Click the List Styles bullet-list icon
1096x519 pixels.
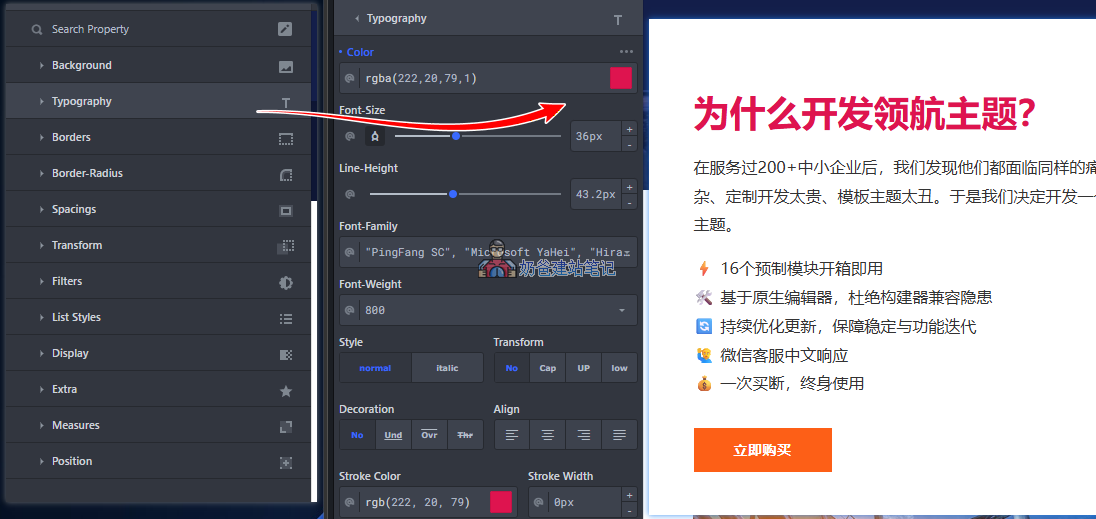(285, 319)
